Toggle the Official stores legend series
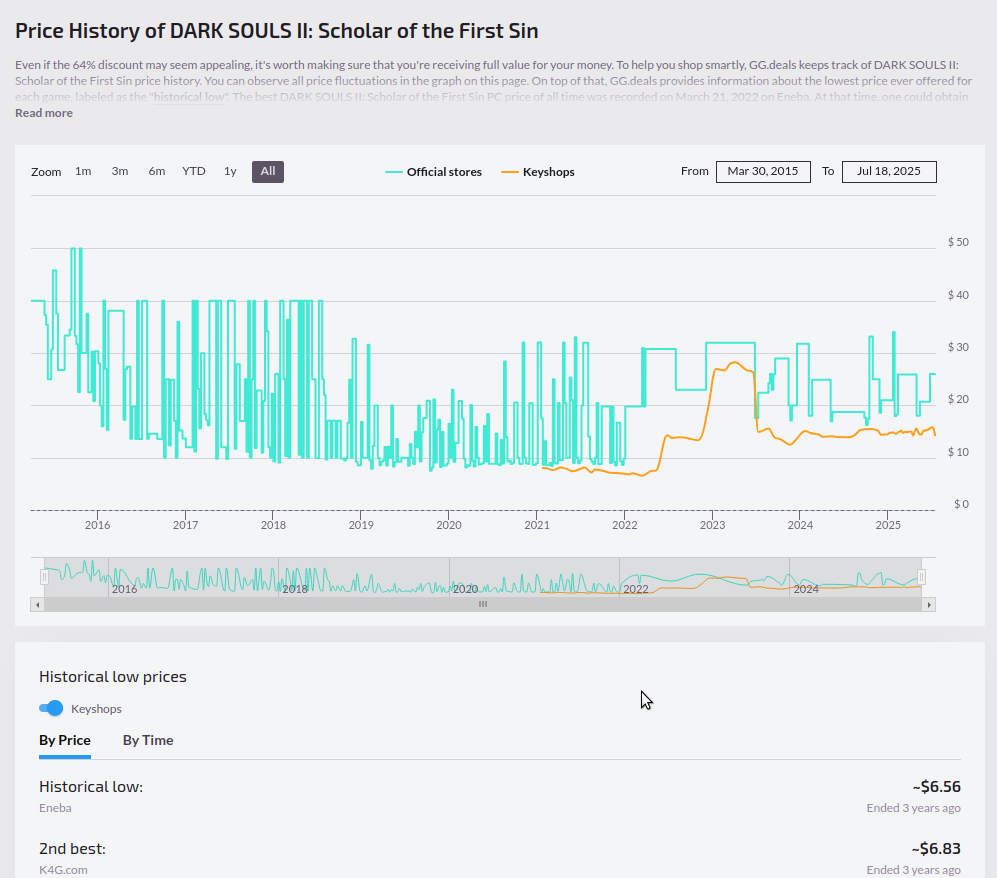 [434, 172]
